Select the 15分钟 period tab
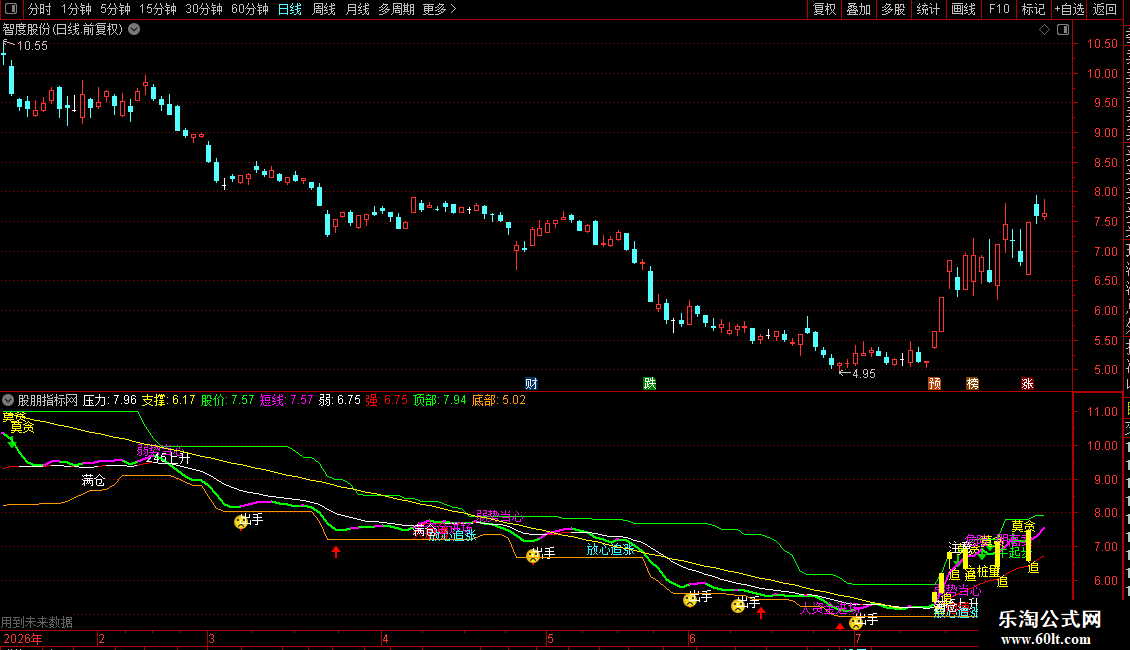 [x=157, y=9]
